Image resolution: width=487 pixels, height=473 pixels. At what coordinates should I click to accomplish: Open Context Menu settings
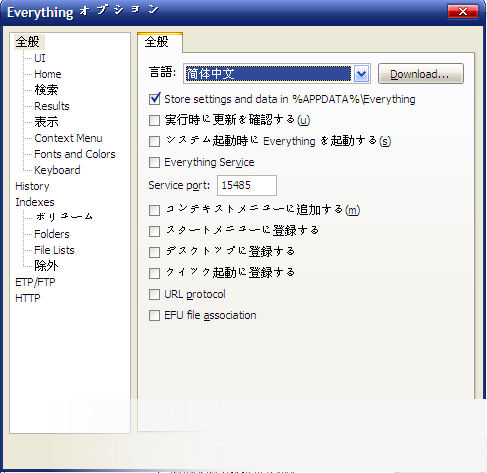pyautogui.click(x=68, y=138)
